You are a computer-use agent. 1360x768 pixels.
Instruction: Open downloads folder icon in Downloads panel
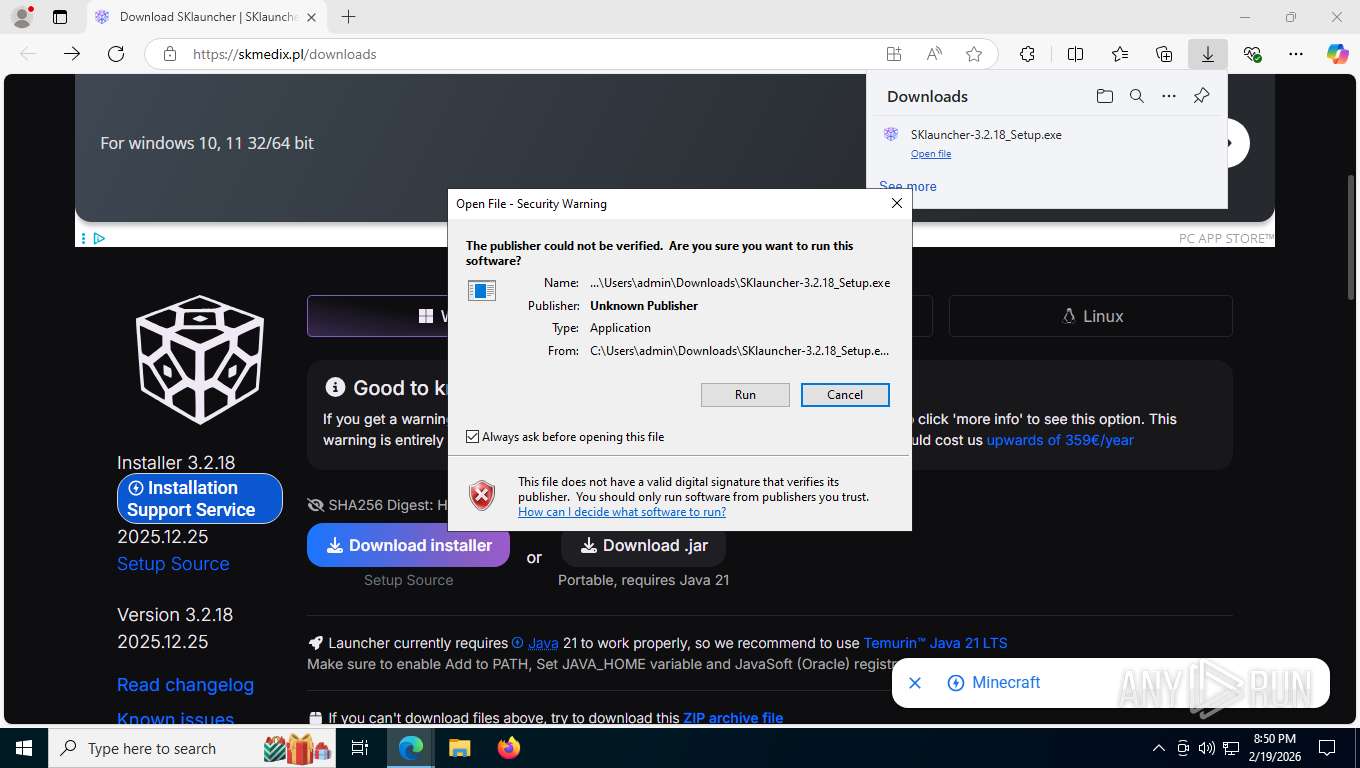pyautogui.click(x=1104, y=96)
